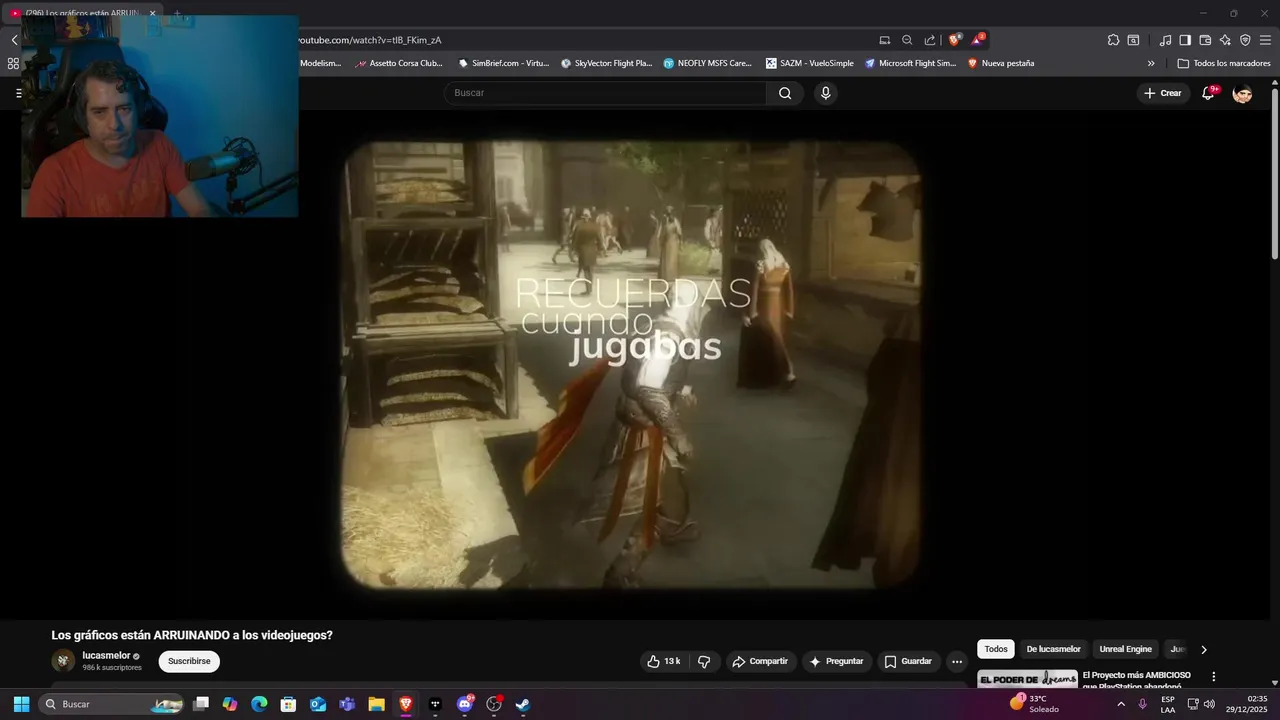The height and width of the screenshot is (720, 1280).
Task: Select the De lucasmelor filter chip
Action: tap(1053, 649)
